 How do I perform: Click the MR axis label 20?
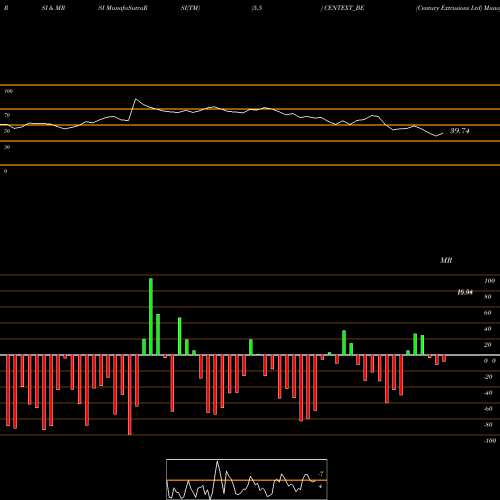(x=488, y=345)
